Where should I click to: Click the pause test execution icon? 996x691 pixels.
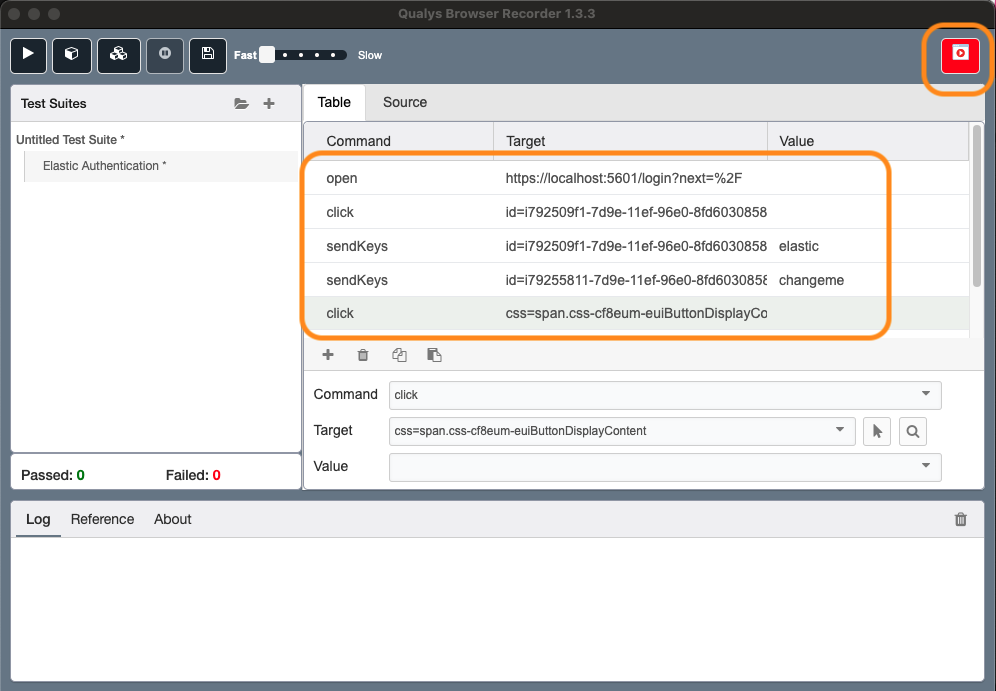164,55
